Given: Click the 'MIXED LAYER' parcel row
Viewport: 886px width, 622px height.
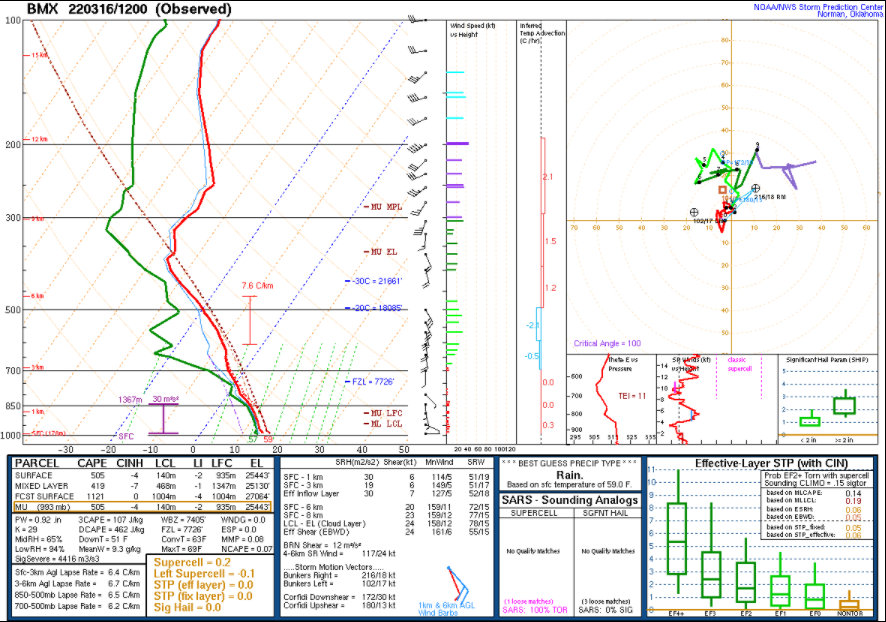Looking at the screenshot, I should [x=142, y=486].
